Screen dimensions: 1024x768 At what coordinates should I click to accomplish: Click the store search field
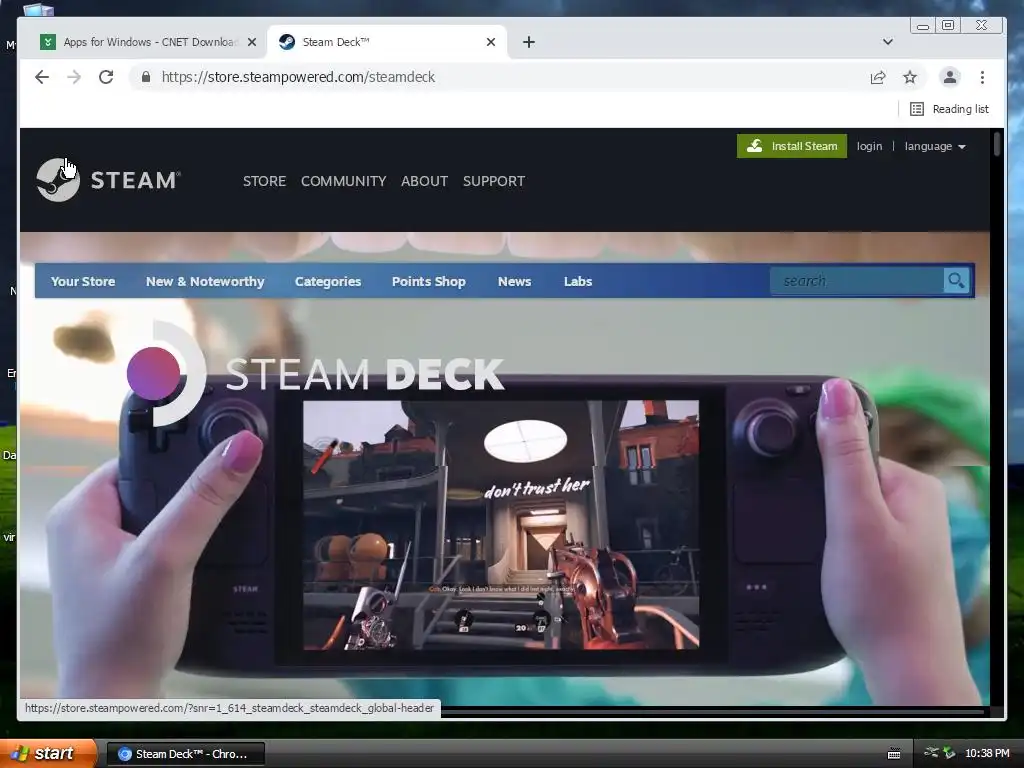coord(857,281)
